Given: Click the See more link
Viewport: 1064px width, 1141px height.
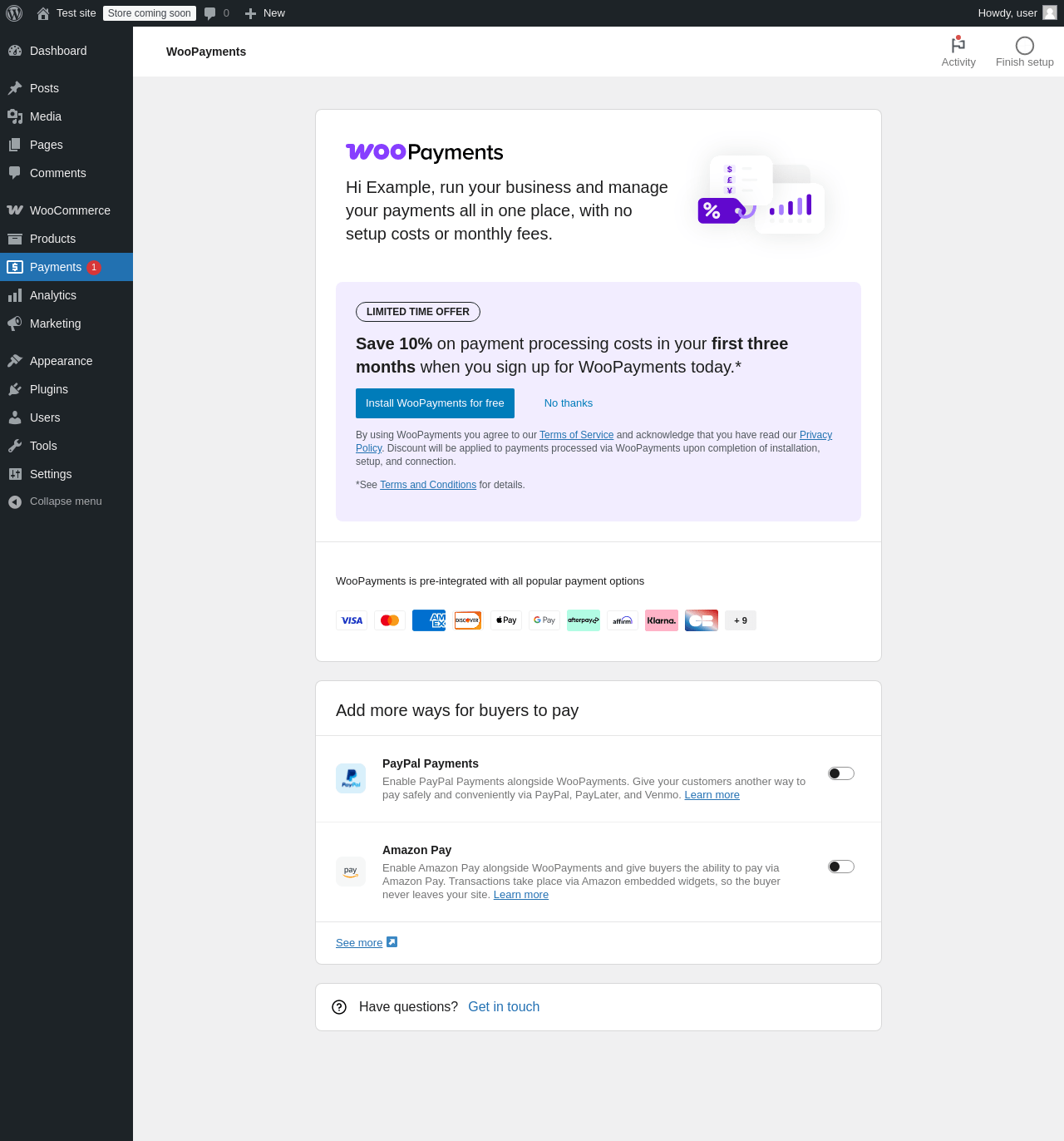Looking at the screenshot, I should pos(359,943).
